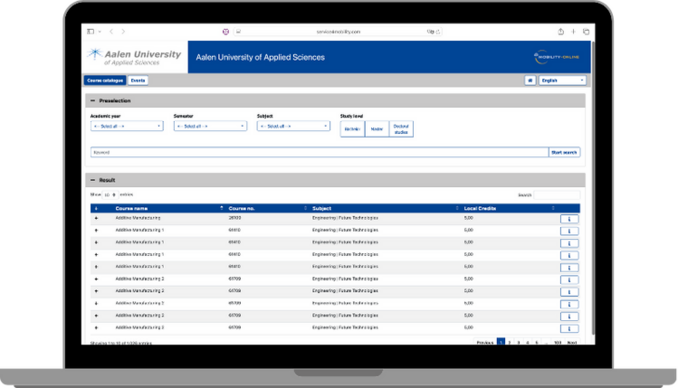
Task: Open info for first Additive Manufacturing 2 row
Action: pyautogui.click(x=569, y=280)
